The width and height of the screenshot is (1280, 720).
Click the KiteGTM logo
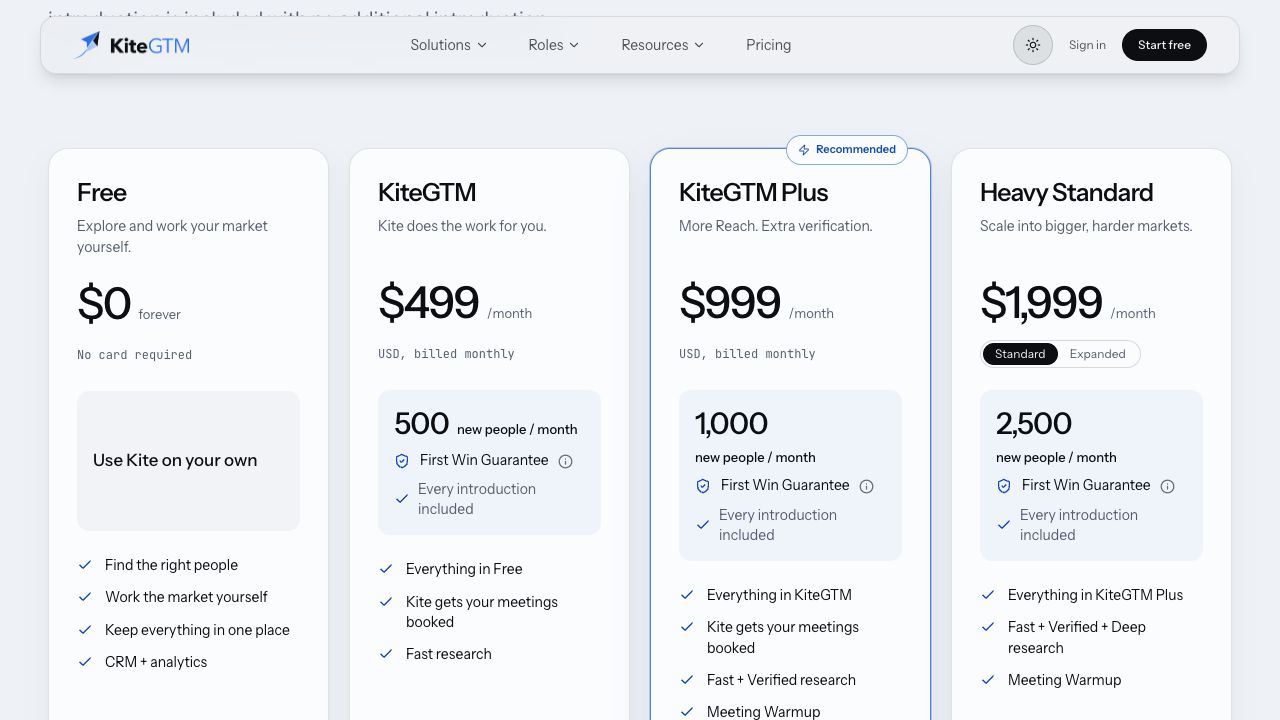(131, 45)
